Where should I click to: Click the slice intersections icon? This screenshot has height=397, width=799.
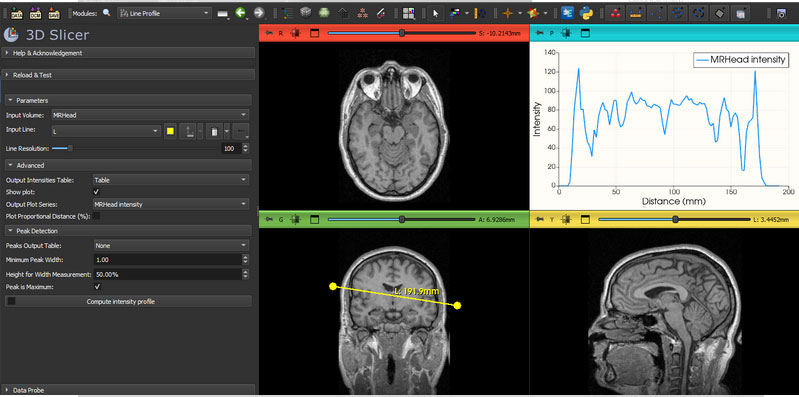tap(534, 13)
